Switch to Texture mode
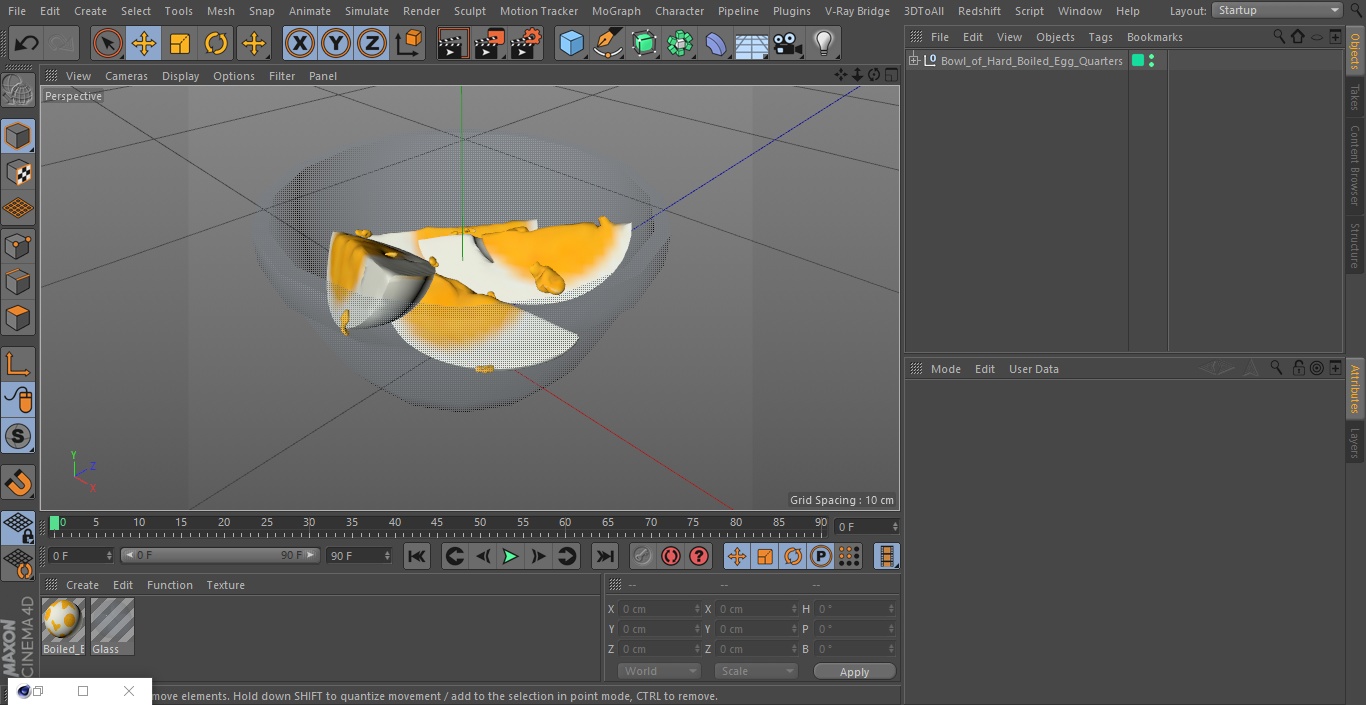The image size is (1366, 705). tap(18, 173)
